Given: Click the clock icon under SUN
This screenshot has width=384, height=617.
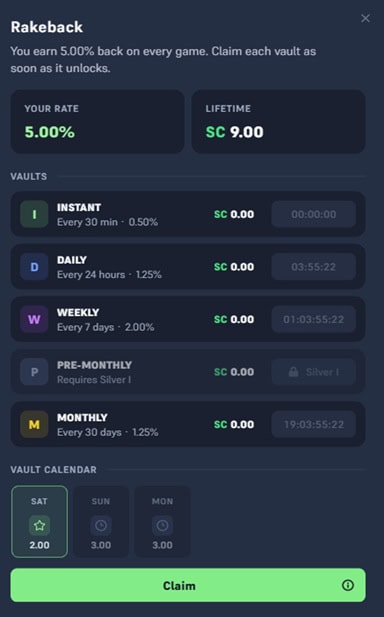Looking at the screenshot, I should tap(101, 525).
